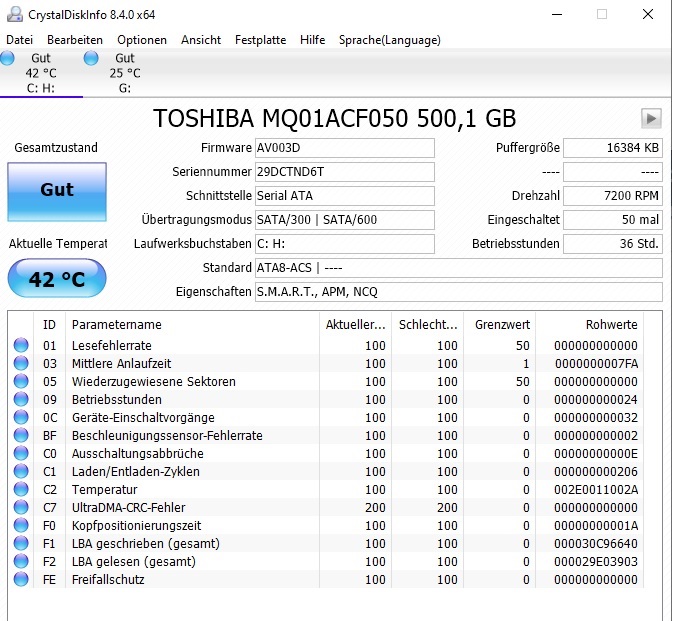This screenshot has width=678, height=621.
Task: Select the Geräte-Einschaltvorgänge parameter name
Action: click(143, 418)
